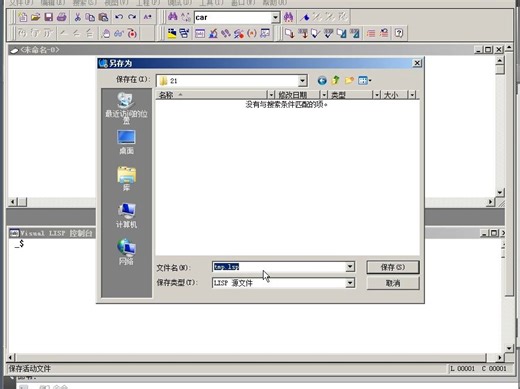520x389 pixels.
Task: Click Check edit window icon
Action: [315, 33]
